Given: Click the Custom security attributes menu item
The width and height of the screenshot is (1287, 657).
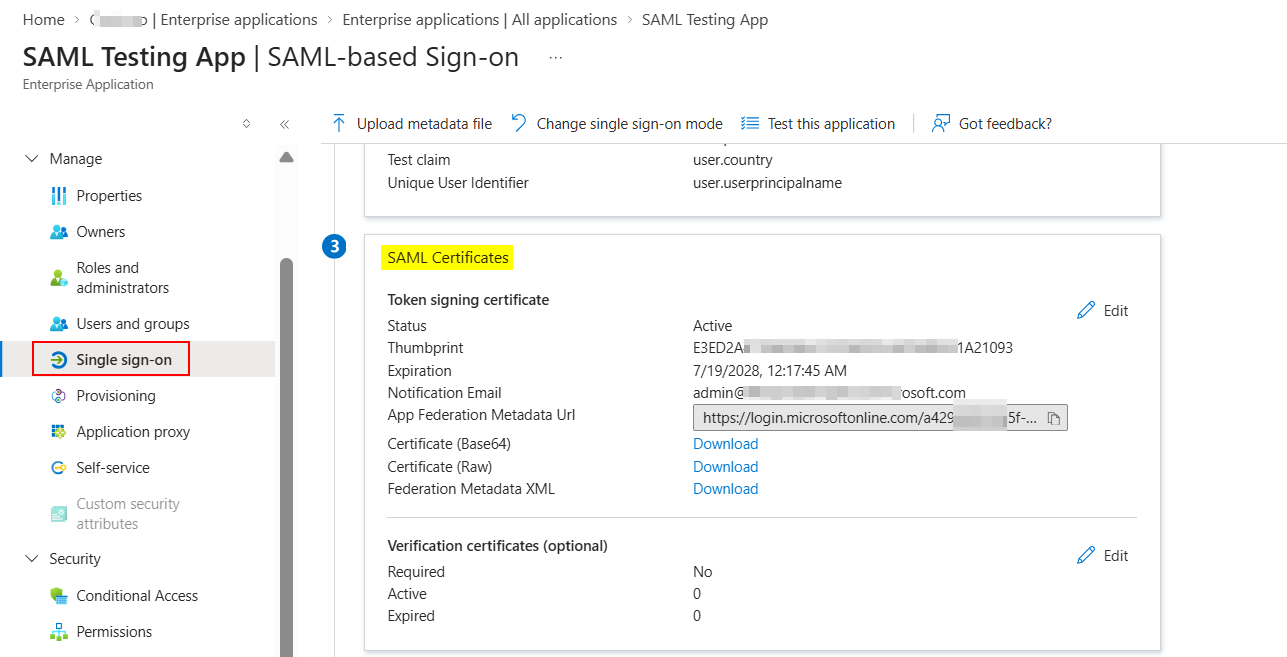Looking at the screenshot, I should pyautogui.click(x=128, y=514).
